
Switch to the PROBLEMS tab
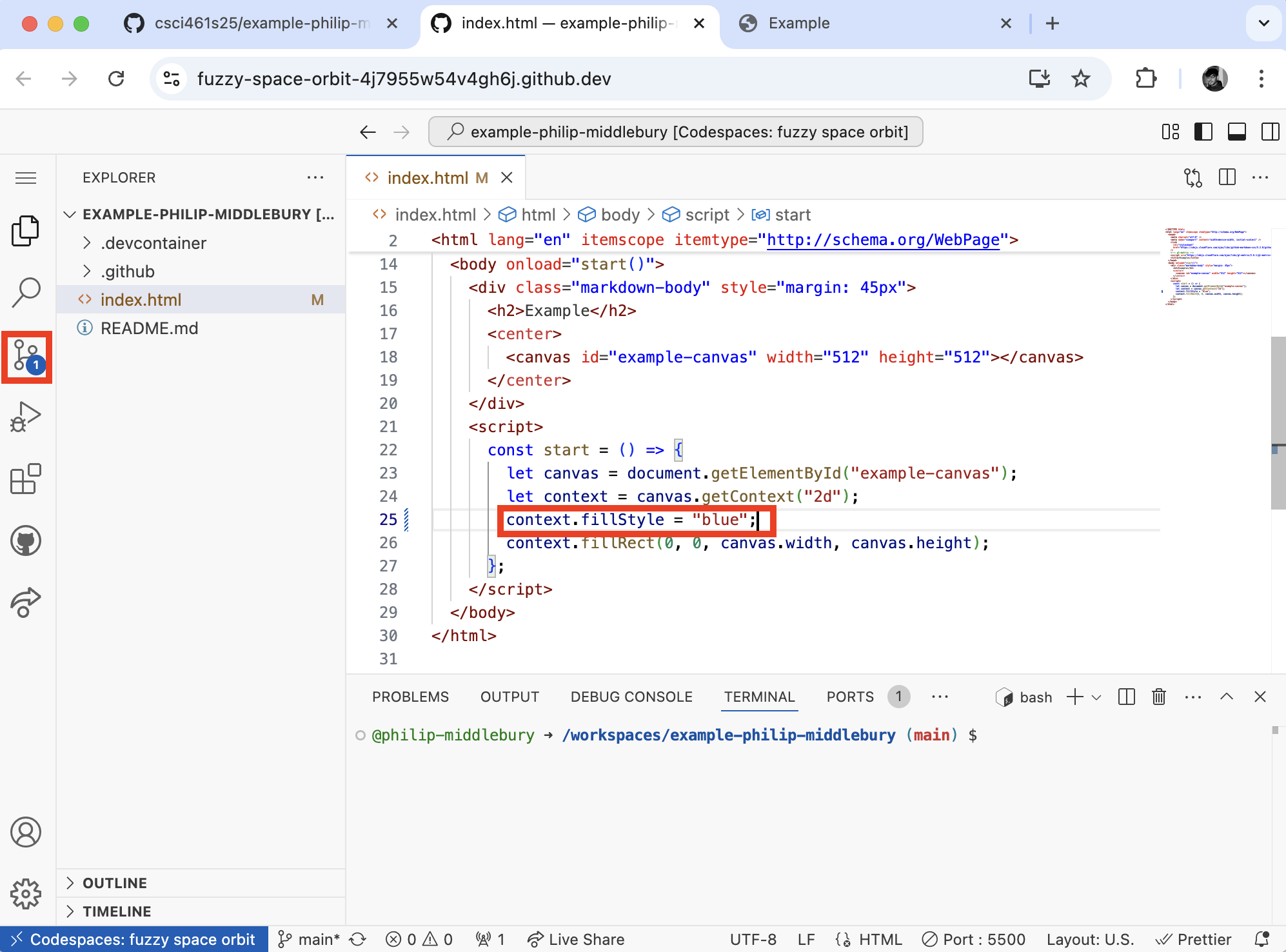[410, 697]
